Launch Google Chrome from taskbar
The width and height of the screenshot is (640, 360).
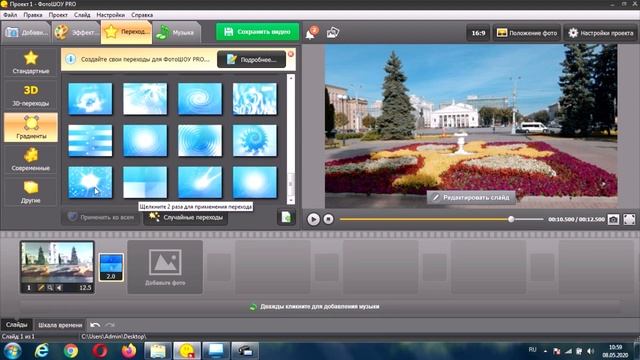click(71, 351)
